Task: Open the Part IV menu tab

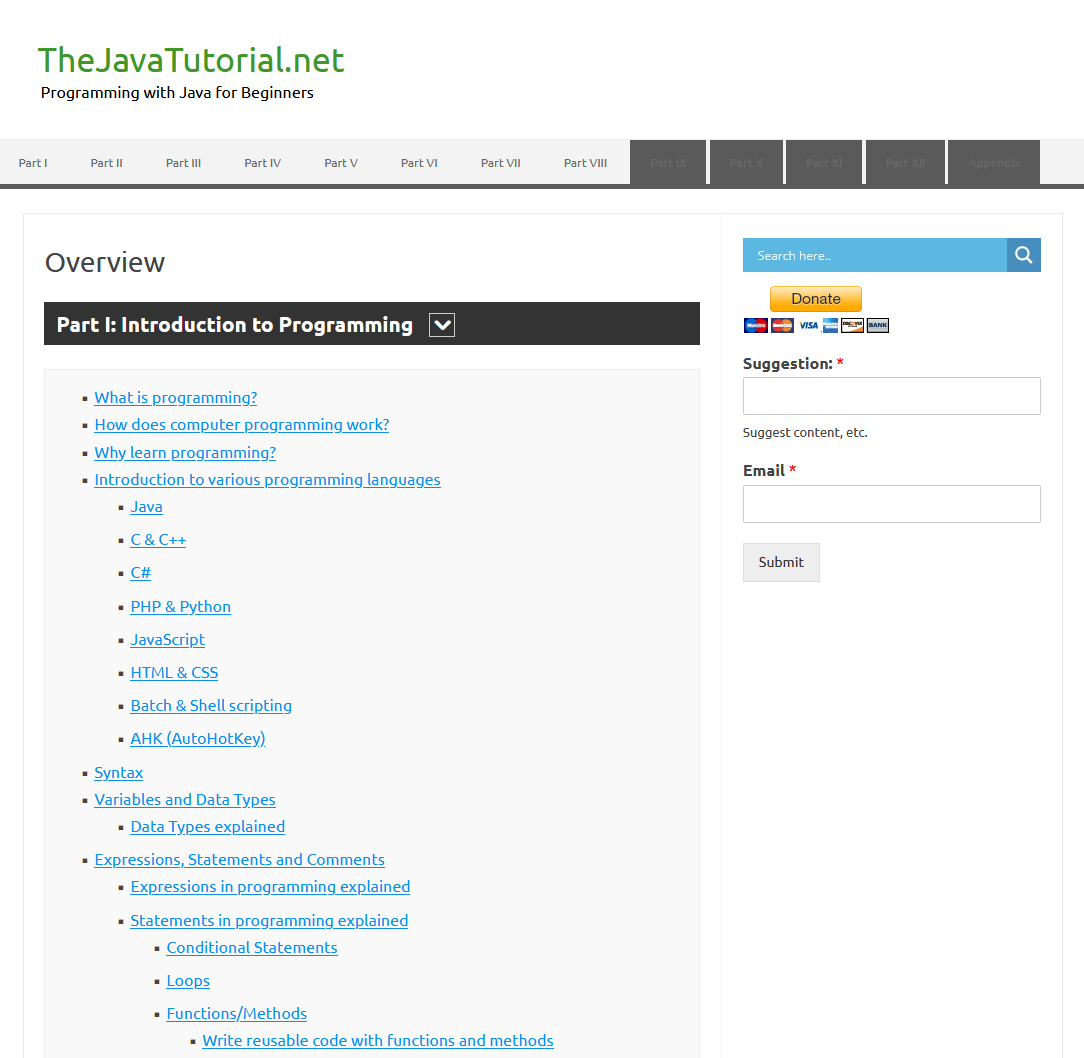Action: click(x=263, y=163)
